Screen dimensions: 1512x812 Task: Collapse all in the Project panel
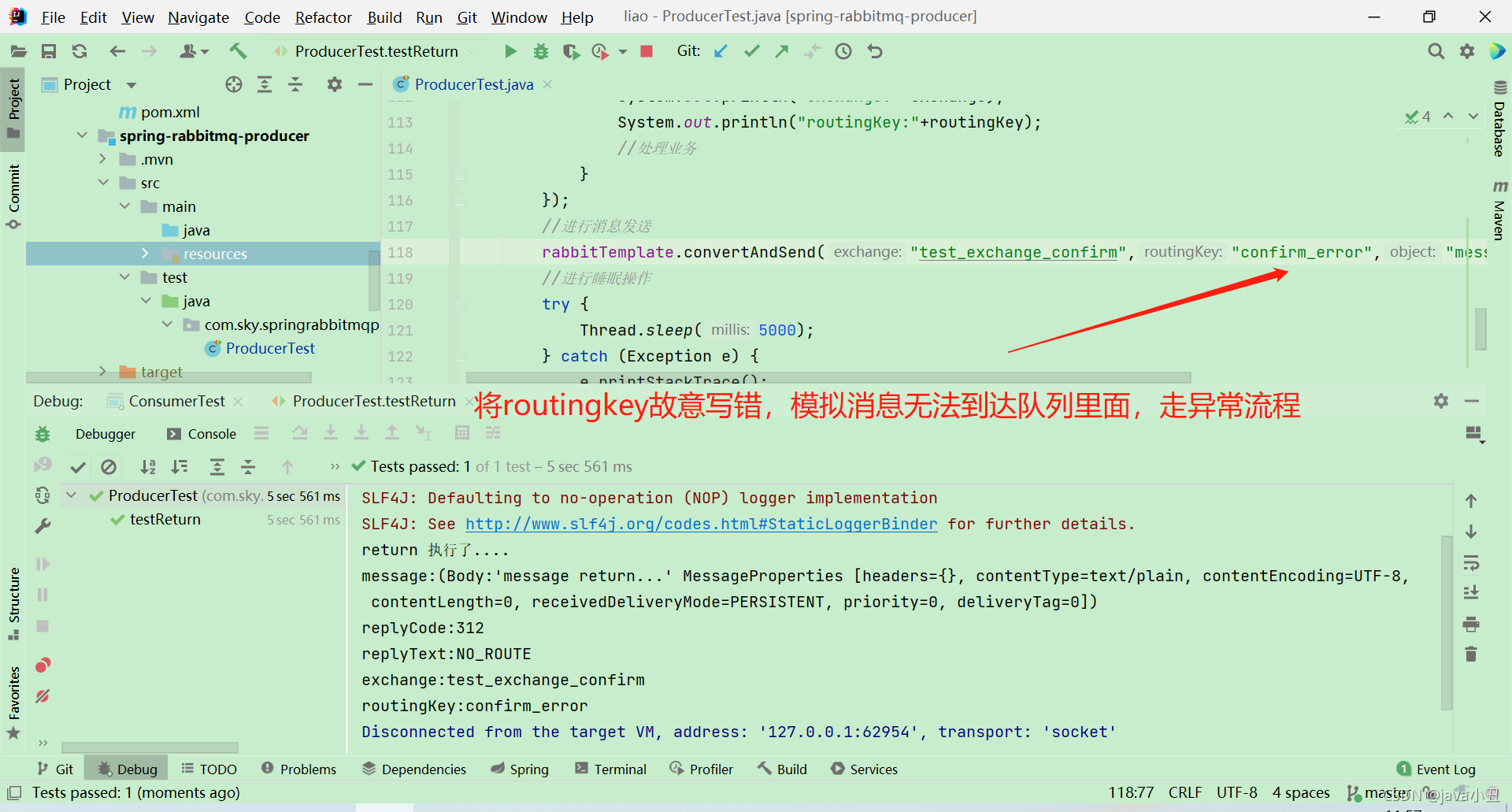(x=295, y=84)
